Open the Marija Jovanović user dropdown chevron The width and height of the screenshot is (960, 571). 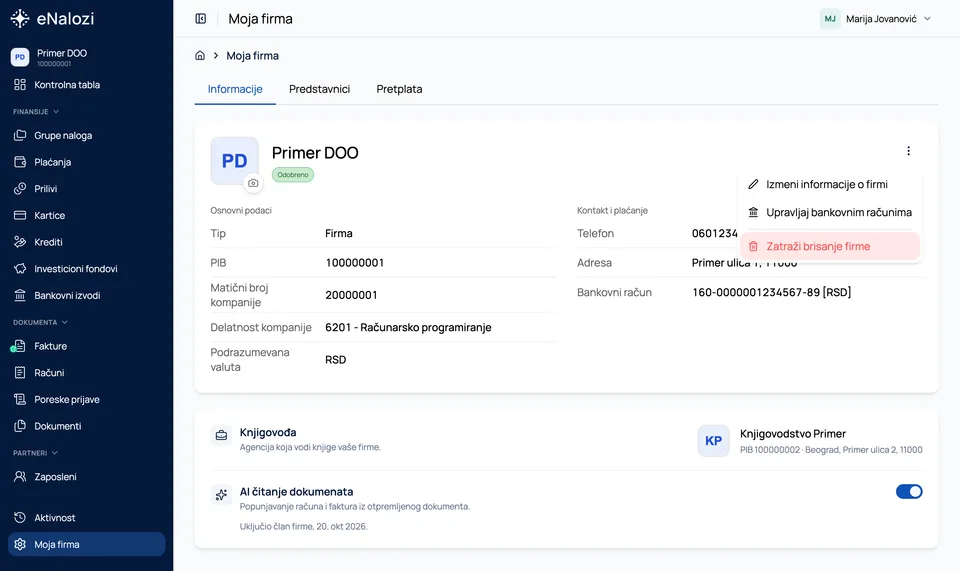click(x=927, y=19)
